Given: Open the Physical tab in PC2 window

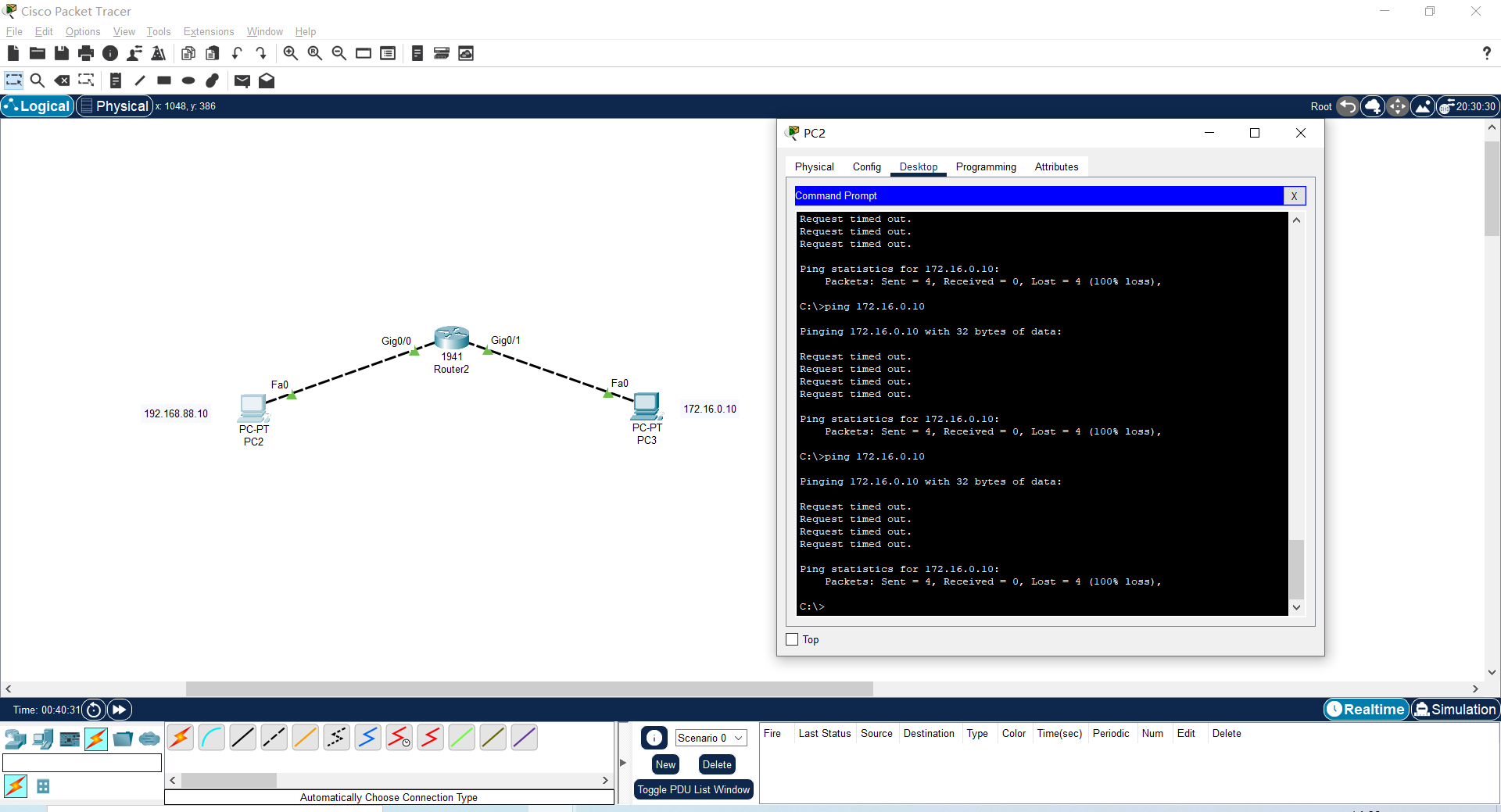Looking at the screenshot, I should [x=814, y=166].
